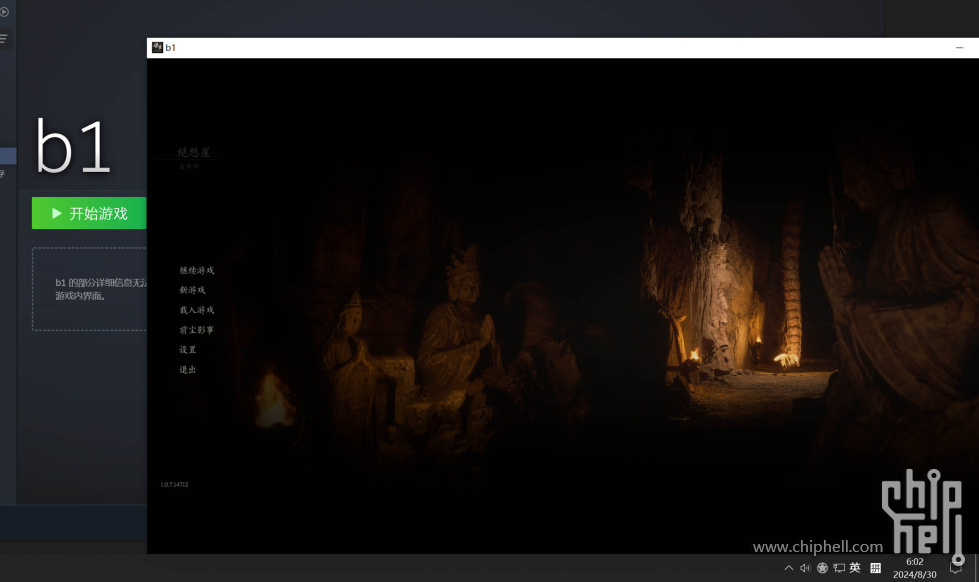Click the circular play icon in Steam sidebar

click(x=4, y=12)
